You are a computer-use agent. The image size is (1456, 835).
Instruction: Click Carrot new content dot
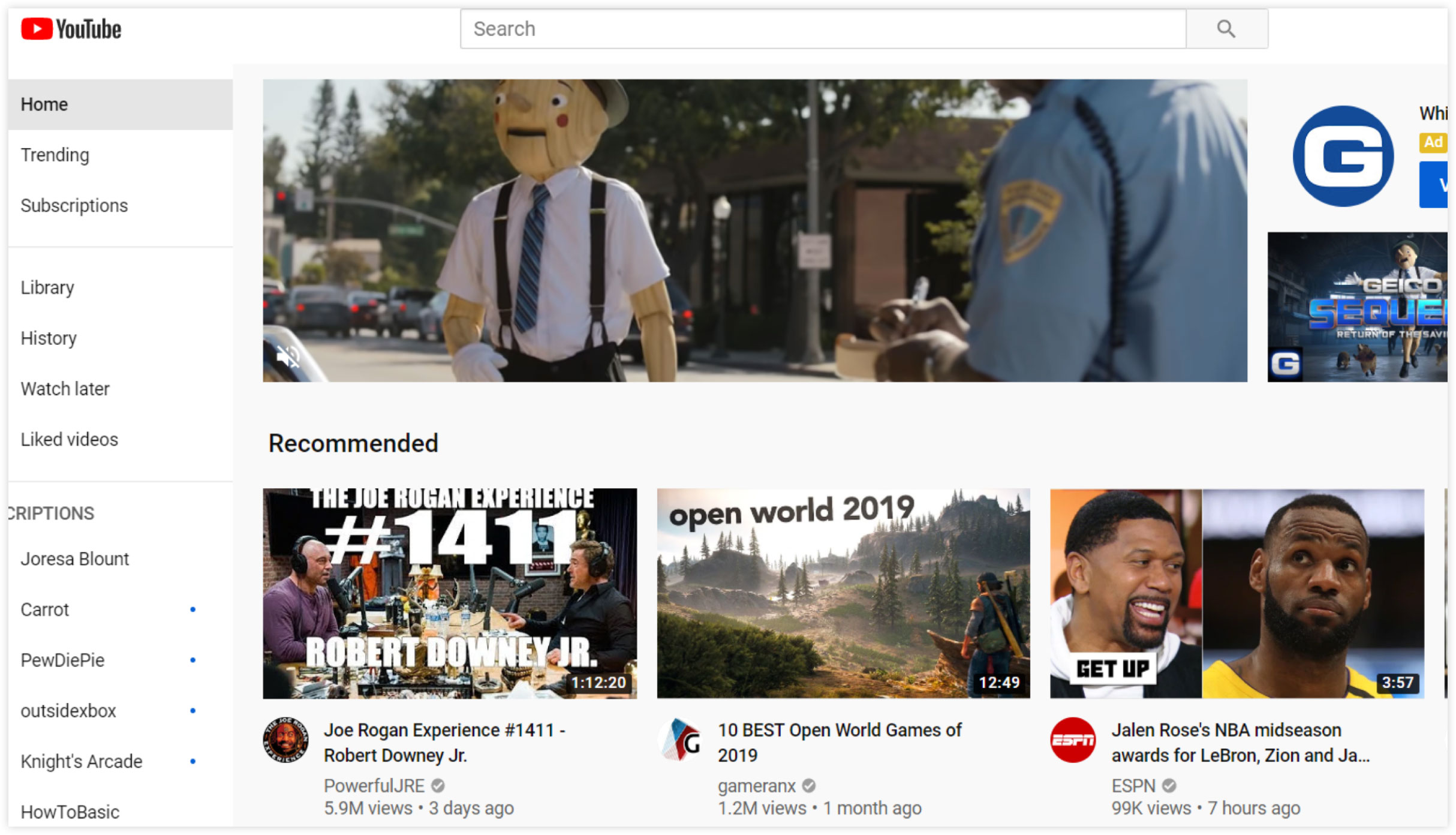point(193,609)
